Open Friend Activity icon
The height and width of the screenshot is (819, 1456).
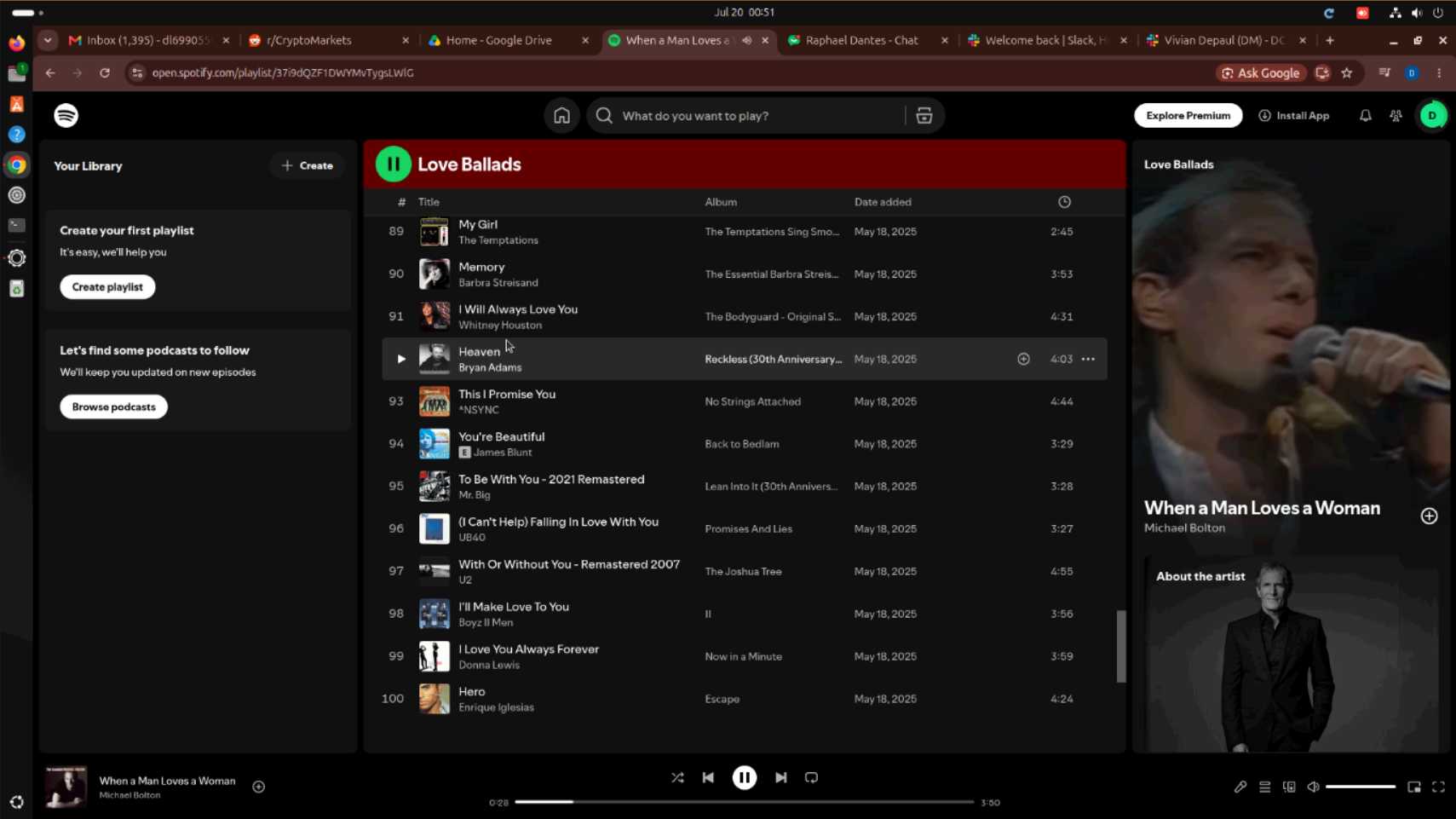click(x=1396, y=116)
